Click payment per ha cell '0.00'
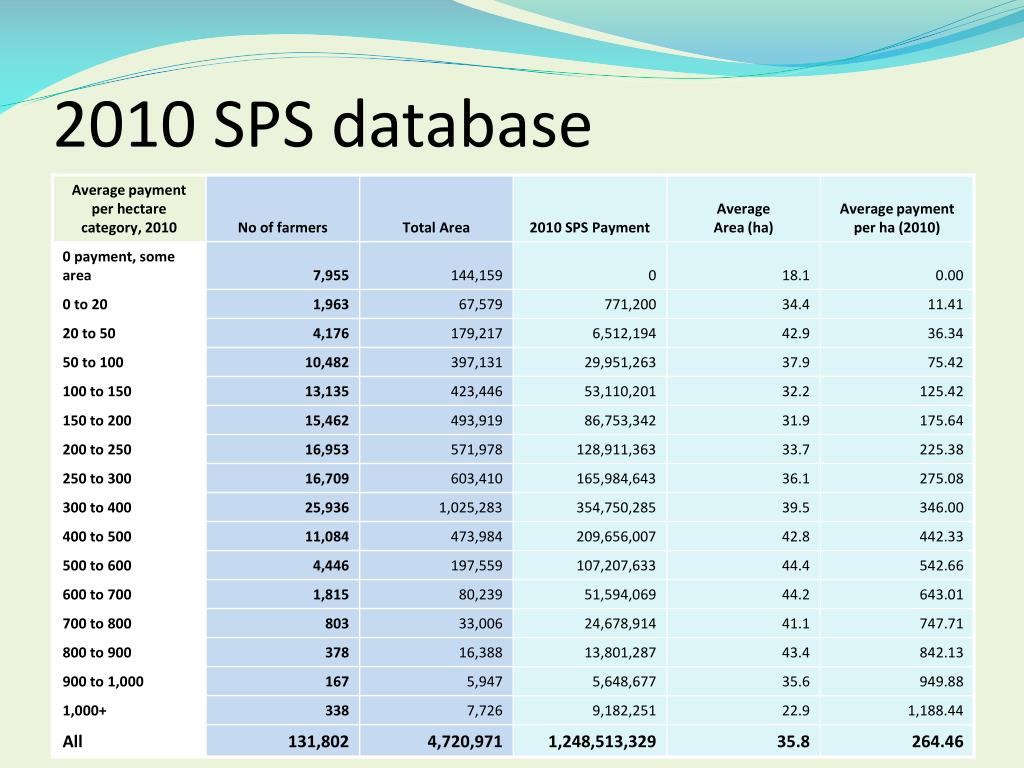 pyautogui.click(x=949, y=276)
